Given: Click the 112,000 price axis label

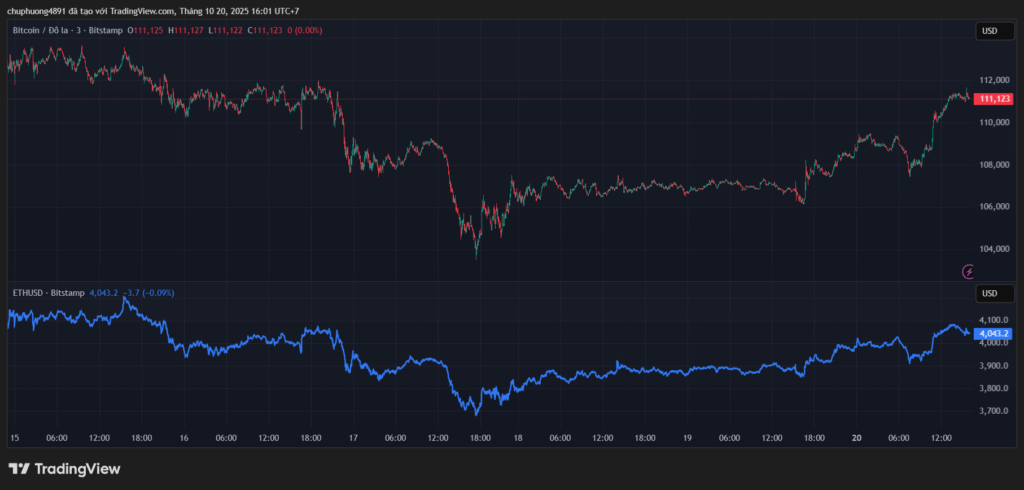Looking at the screenshot, I should pyautogui.click(x=992, y=80).
